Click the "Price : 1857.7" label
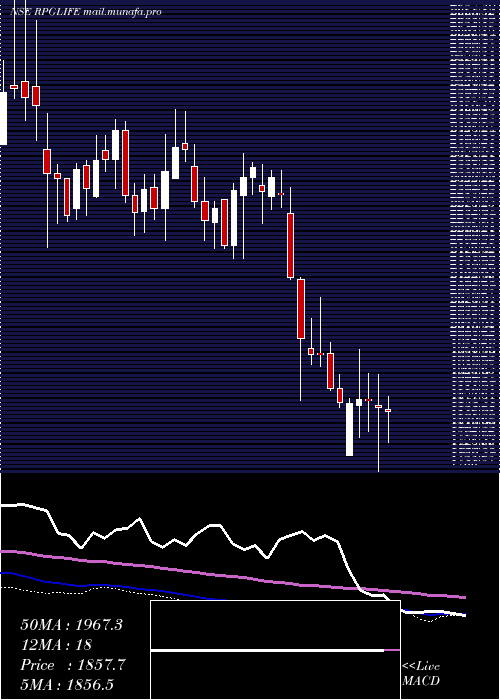Image resolution: width=500 pixels, height=700 pixels. point(73,665)
